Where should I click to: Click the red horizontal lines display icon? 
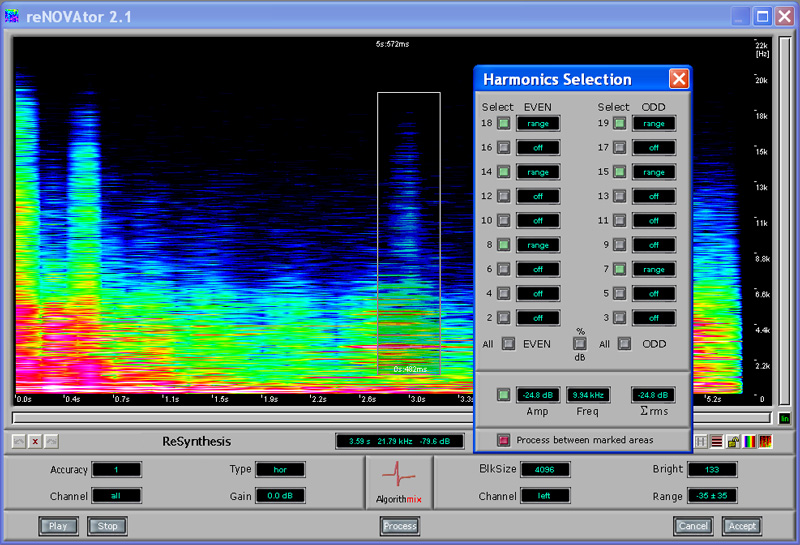click(717, 441)
